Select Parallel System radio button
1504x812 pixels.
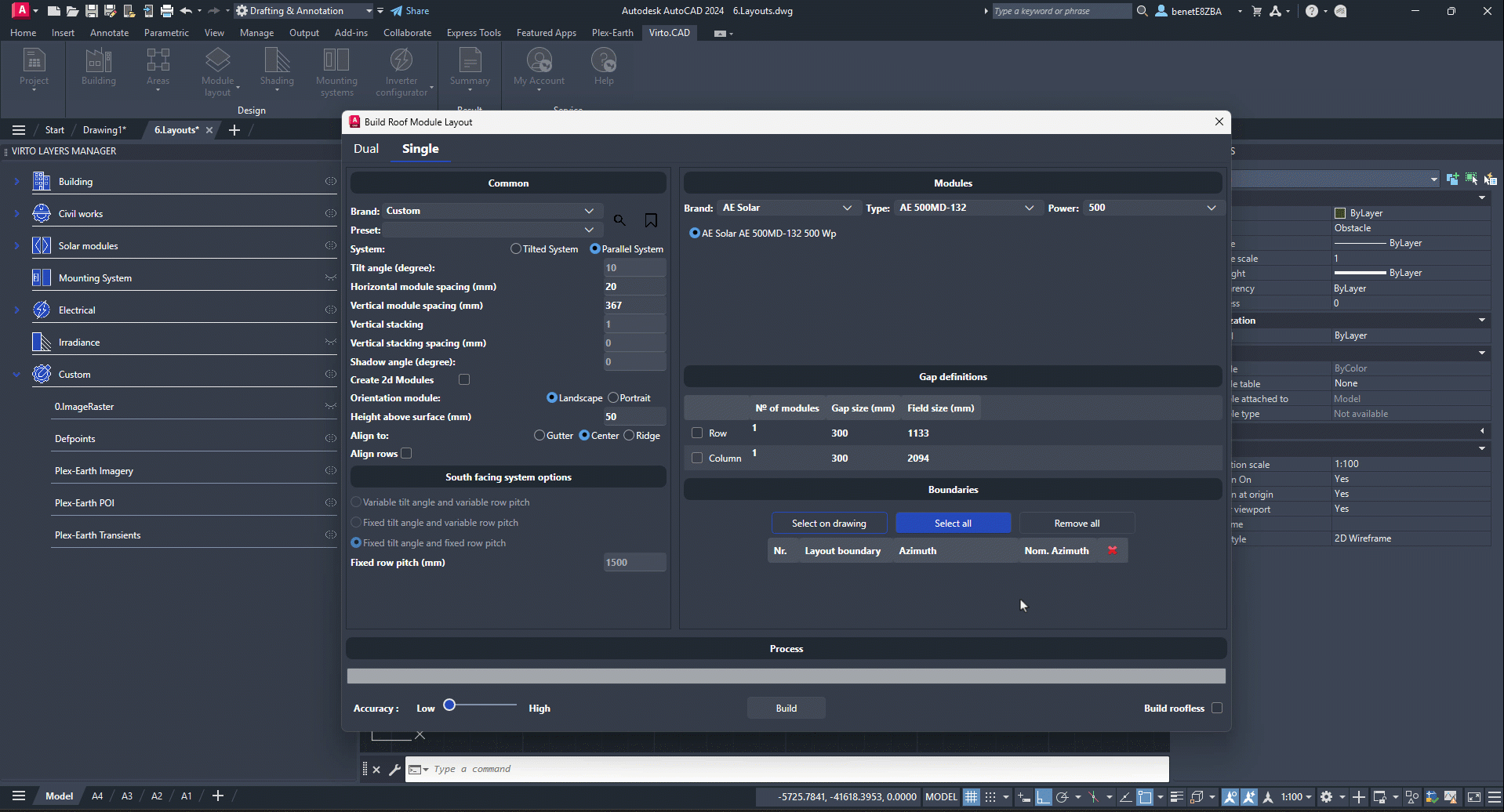click(595, 248)
